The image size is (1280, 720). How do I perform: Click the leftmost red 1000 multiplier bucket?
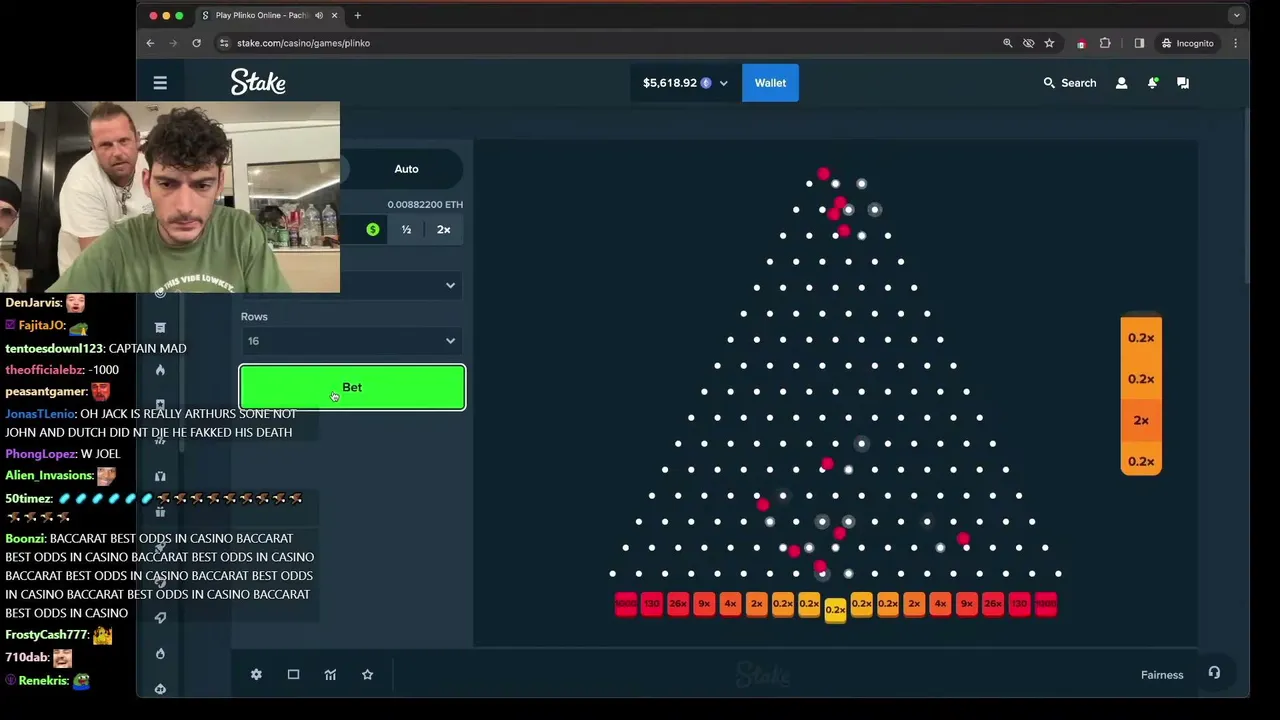pos(626,604)
